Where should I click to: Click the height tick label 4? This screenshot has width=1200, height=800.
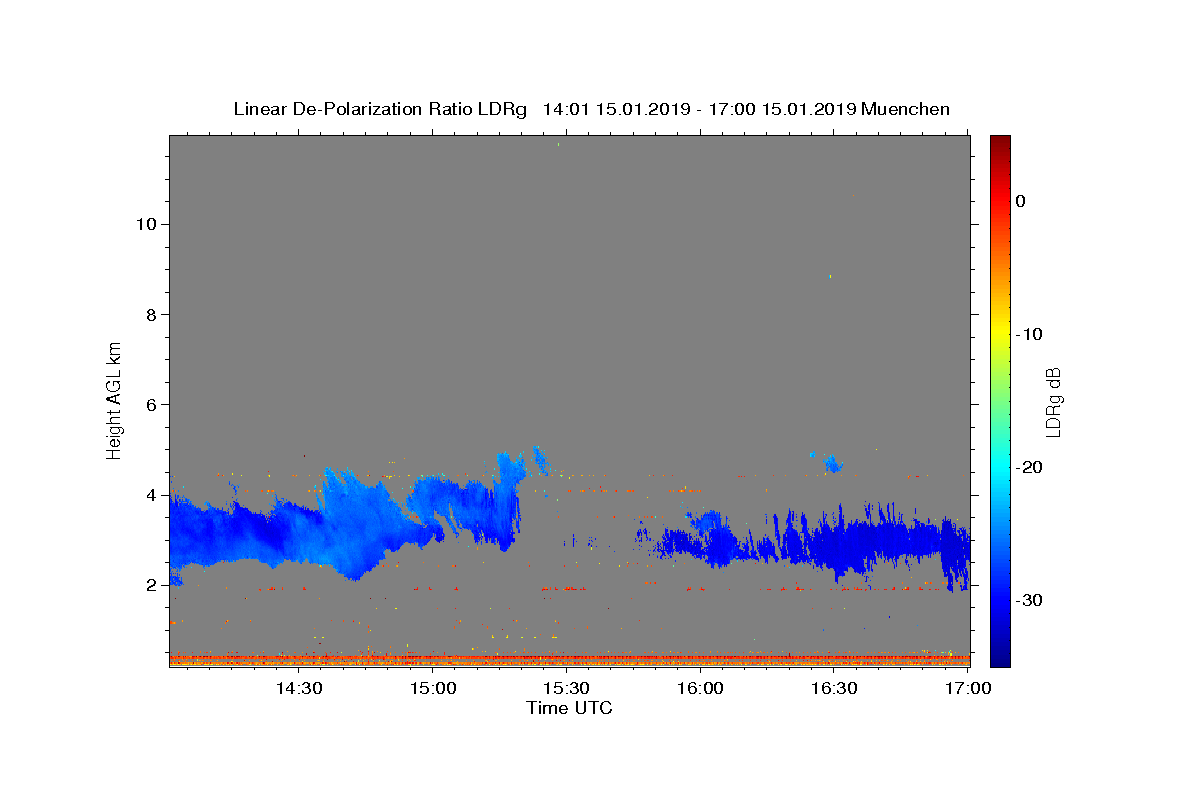click(x=151, y=495)
